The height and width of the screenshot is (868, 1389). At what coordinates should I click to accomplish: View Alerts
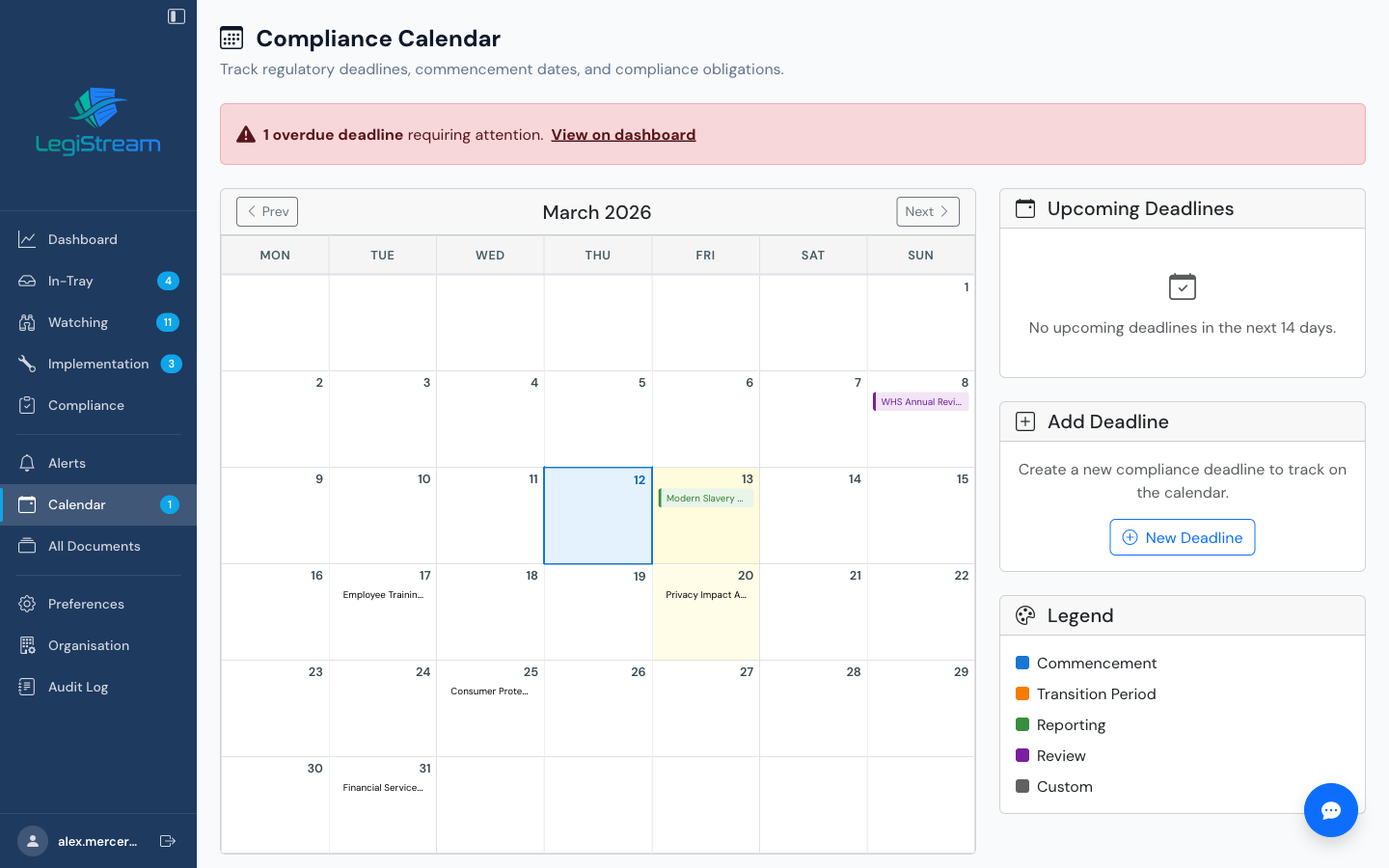(x=68, y=463)
